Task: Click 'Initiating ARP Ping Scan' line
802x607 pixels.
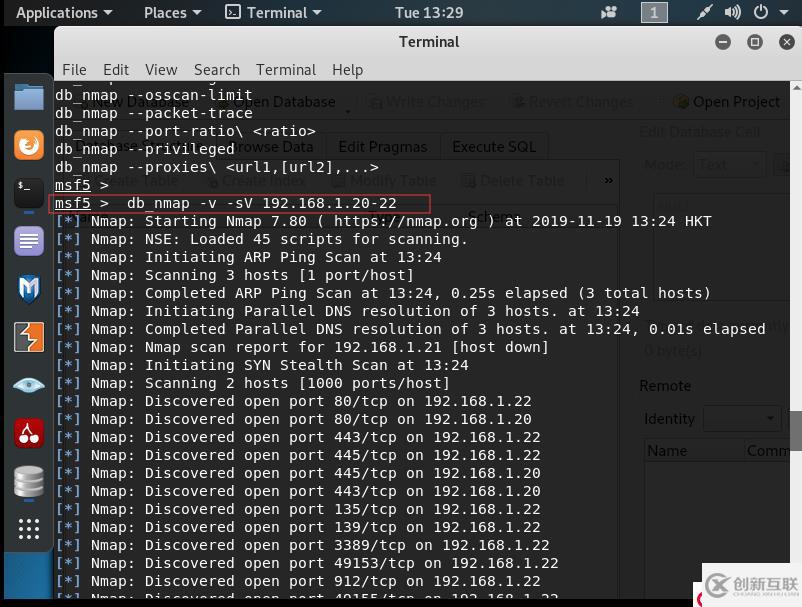Action: coord(249,257)
